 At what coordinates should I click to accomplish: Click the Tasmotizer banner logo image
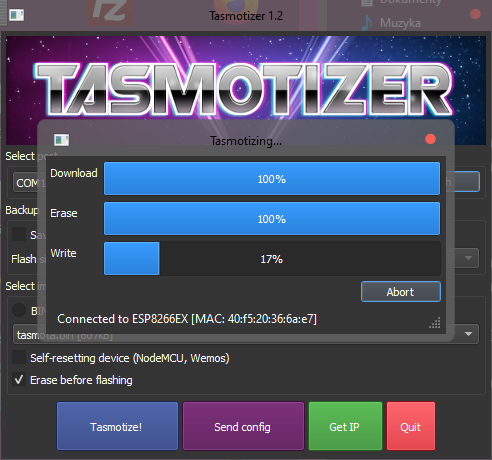(246, 90)
